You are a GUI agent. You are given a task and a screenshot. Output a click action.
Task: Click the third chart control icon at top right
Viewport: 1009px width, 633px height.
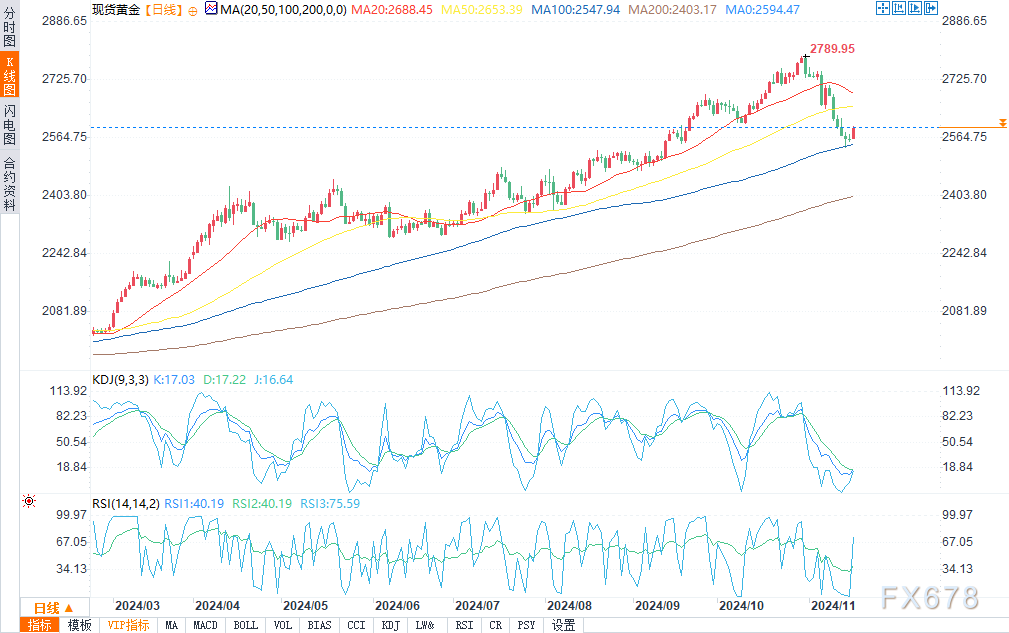[916, 9]
